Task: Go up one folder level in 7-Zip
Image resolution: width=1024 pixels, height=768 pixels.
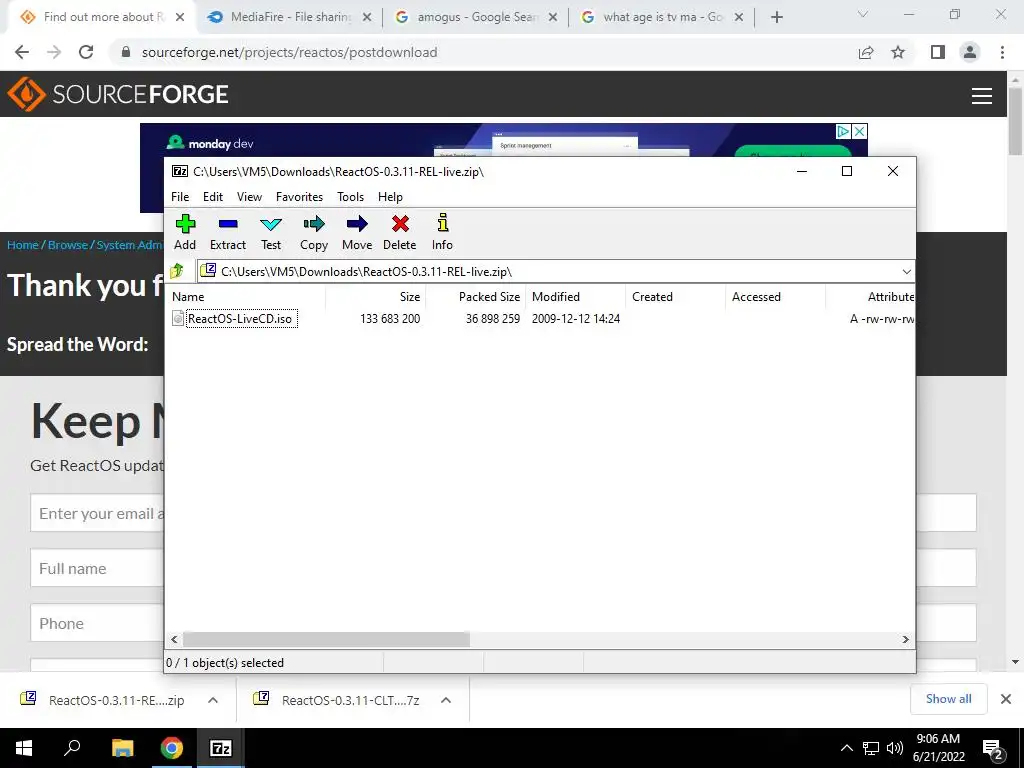Action: pyautogui.click(x=177, y=270)
